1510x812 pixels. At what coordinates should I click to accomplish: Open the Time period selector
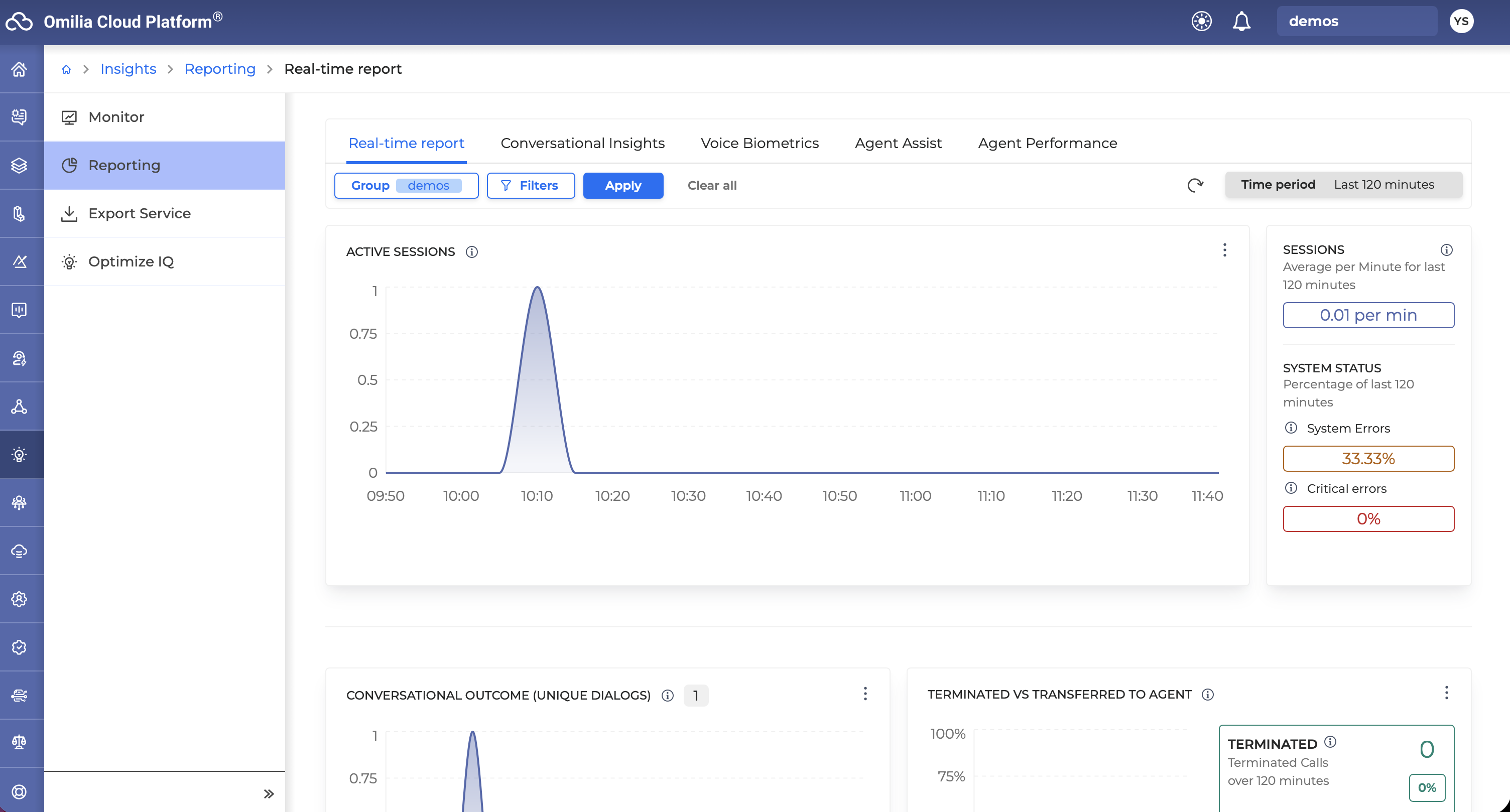click(x=1343, y=185)
